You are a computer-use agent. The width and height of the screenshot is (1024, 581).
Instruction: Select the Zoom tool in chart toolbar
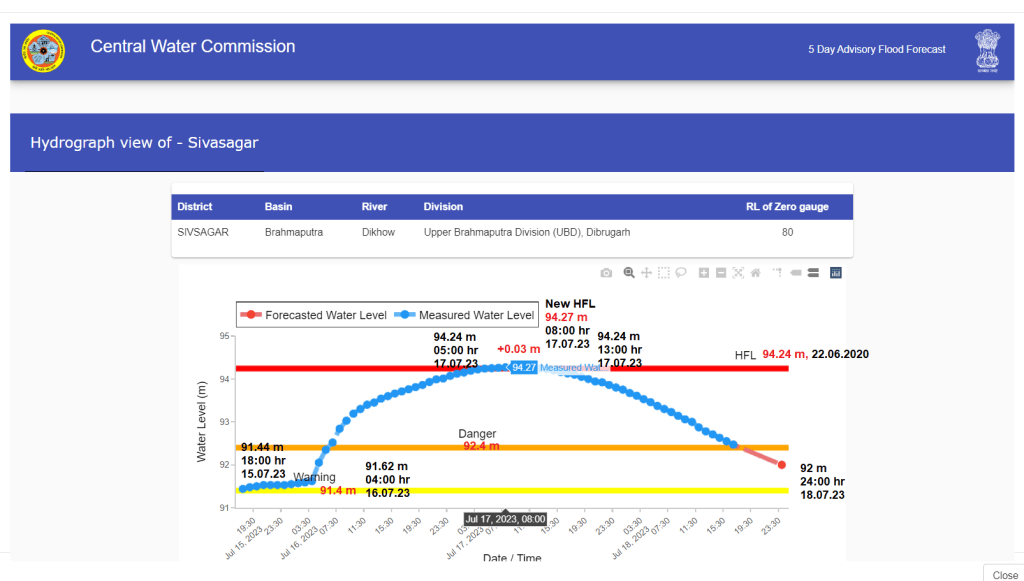629,273
